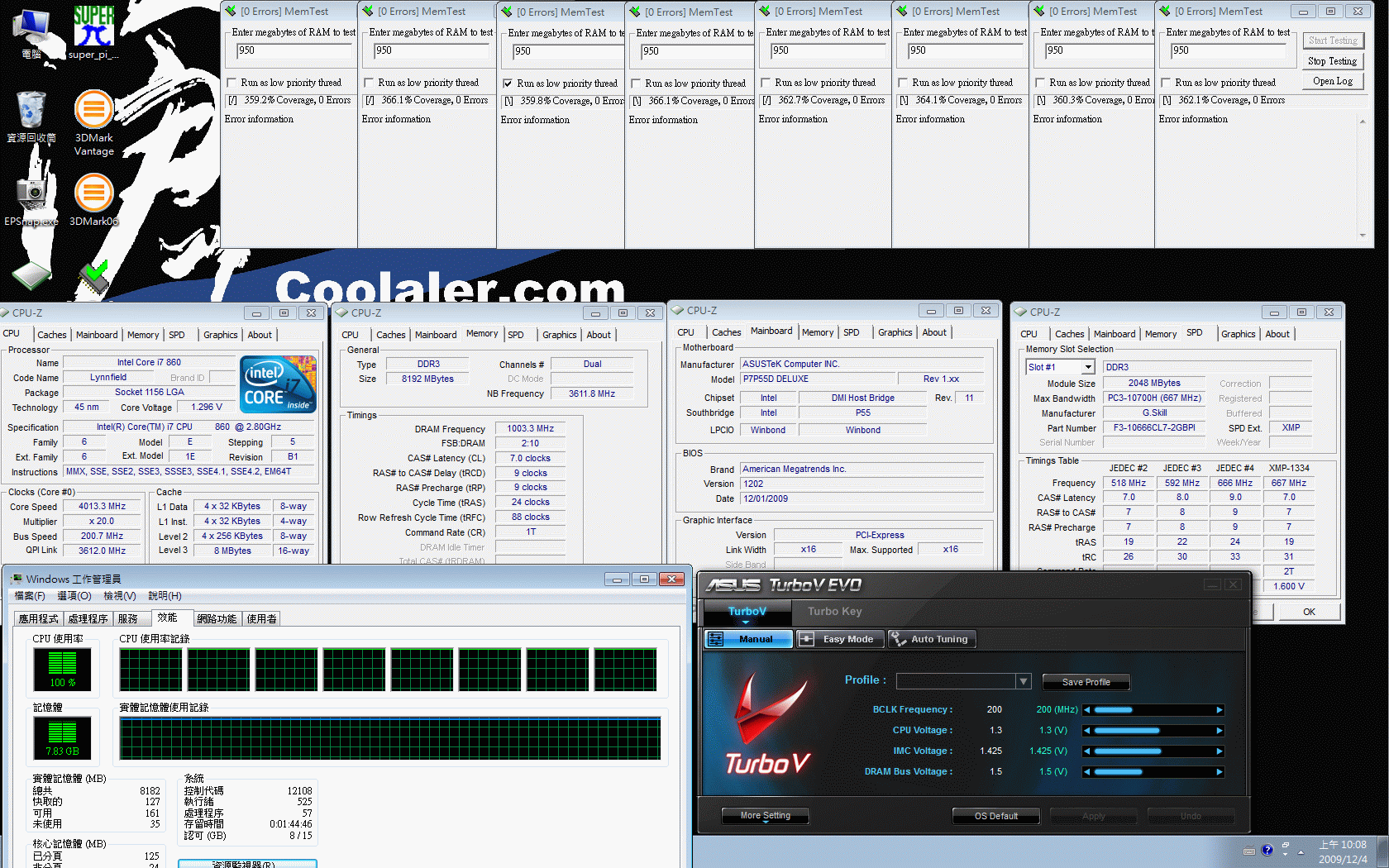Uncheck low priority in the 359.8% coverage MemTest
The height and width of the screenshot is (868, 1389).
tap(508, 83)
